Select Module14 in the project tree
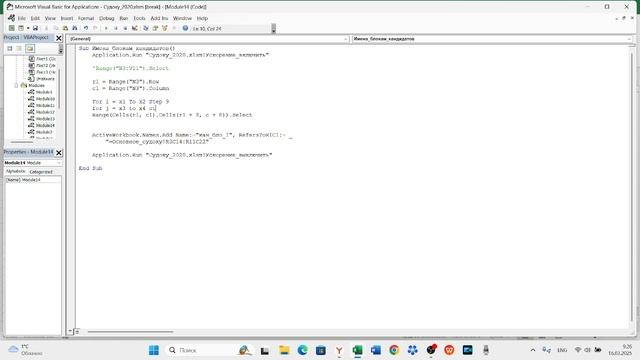This screenshot has height=360, width=640. point(45,125)
